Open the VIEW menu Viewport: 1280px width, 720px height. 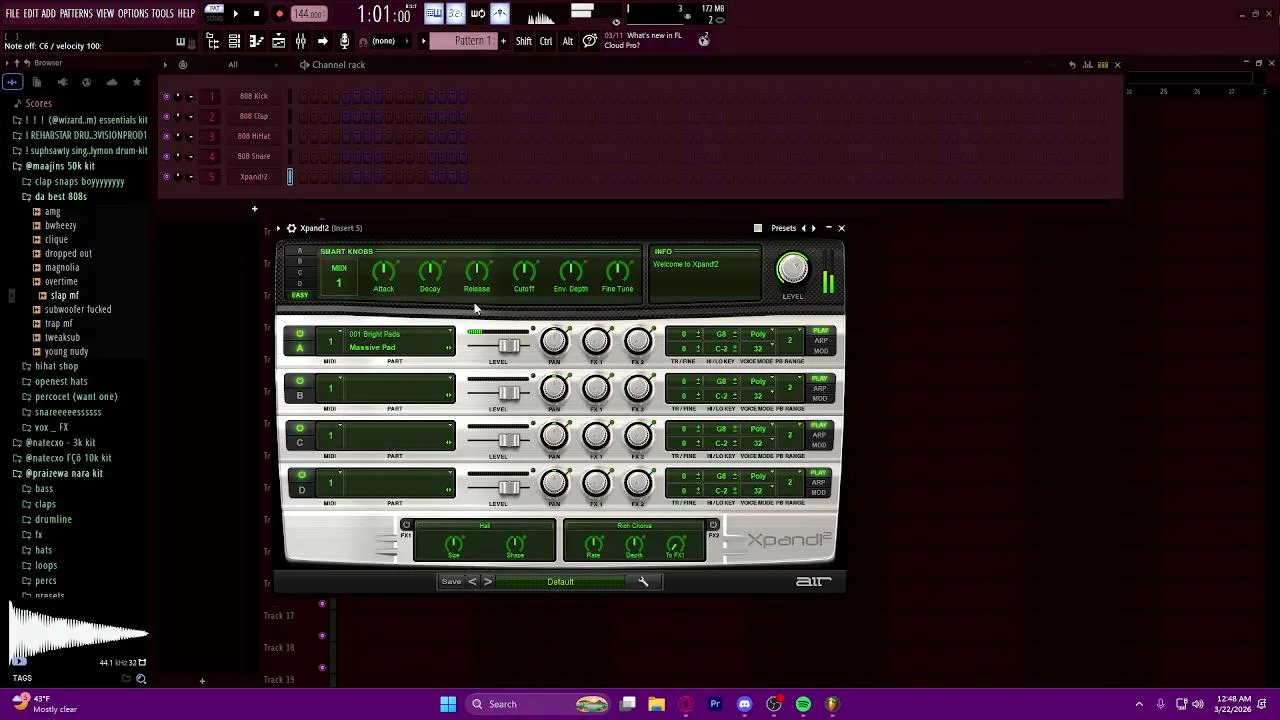105,14
